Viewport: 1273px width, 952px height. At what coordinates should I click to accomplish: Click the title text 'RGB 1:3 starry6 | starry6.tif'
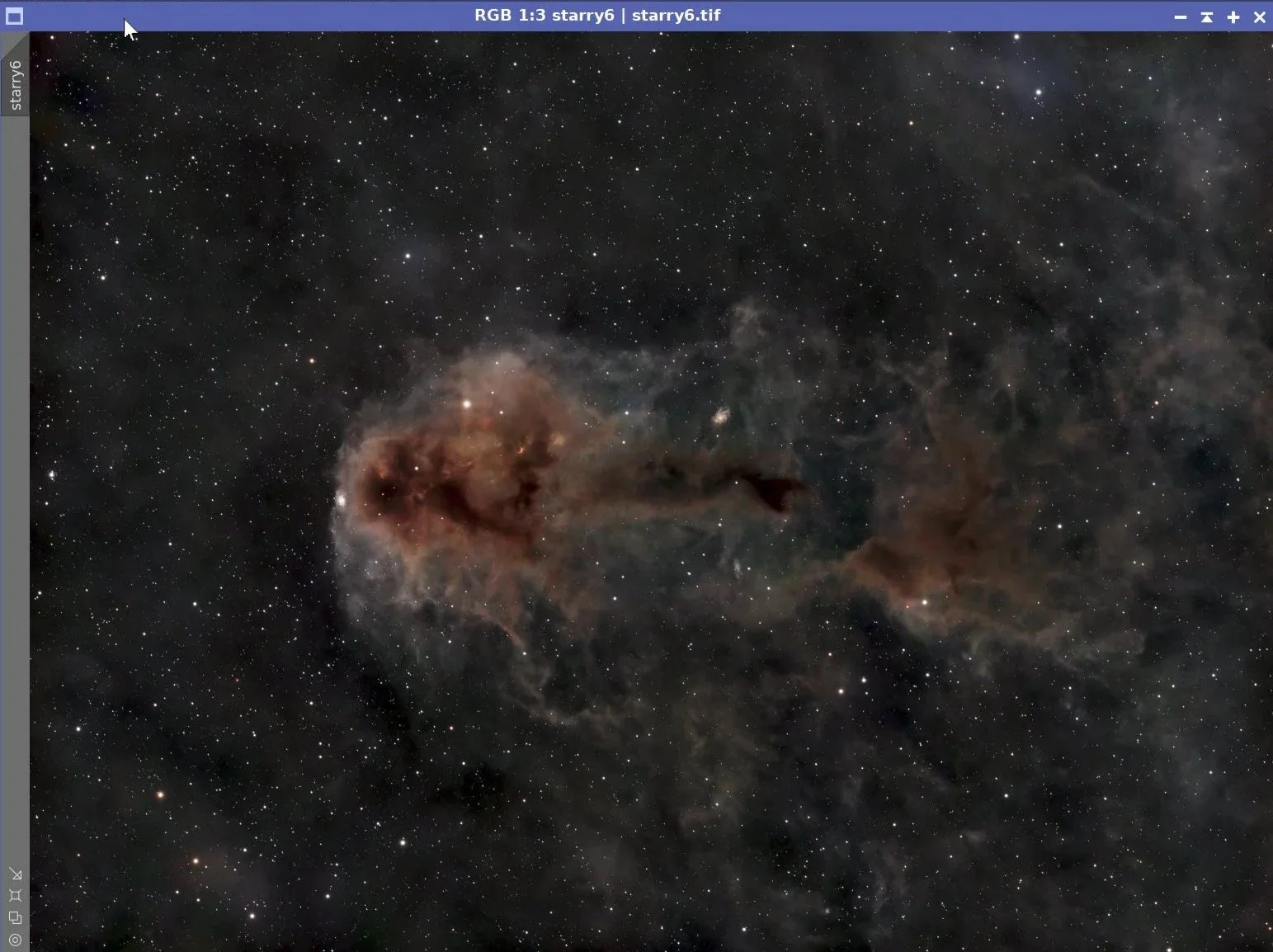coord(597,16)
